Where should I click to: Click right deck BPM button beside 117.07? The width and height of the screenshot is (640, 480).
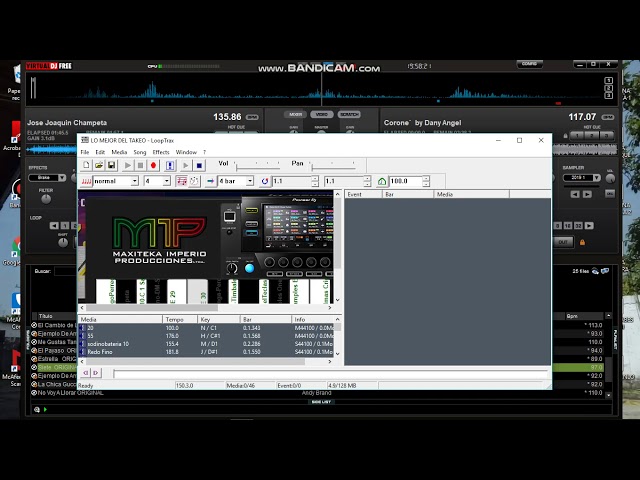coord(608,117)
